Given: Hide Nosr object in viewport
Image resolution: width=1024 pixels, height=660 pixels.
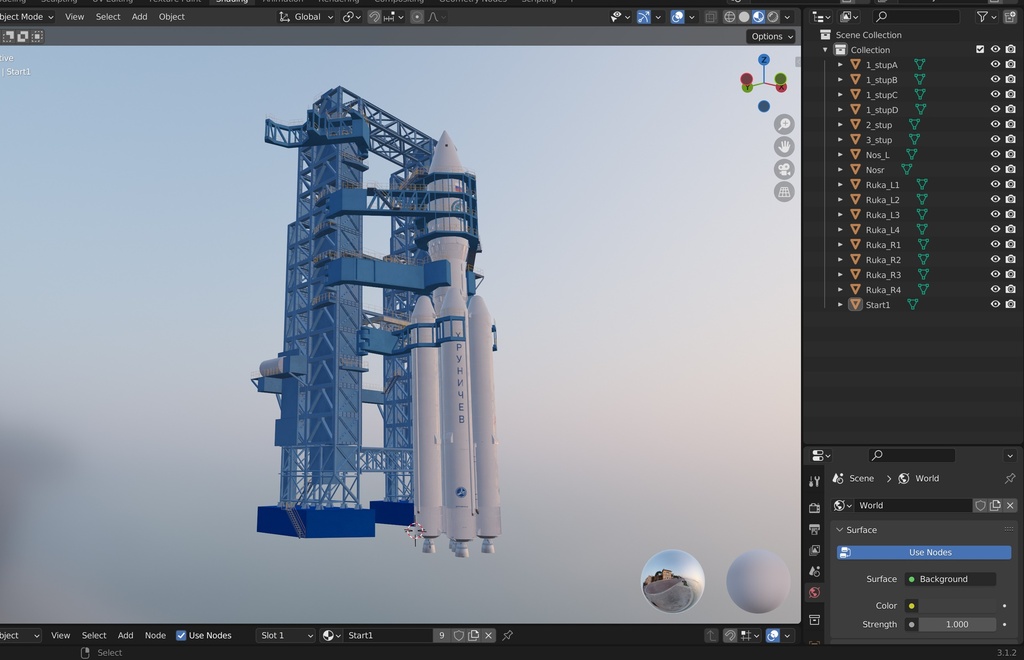Looking at the screenshot, I should 995,169.
